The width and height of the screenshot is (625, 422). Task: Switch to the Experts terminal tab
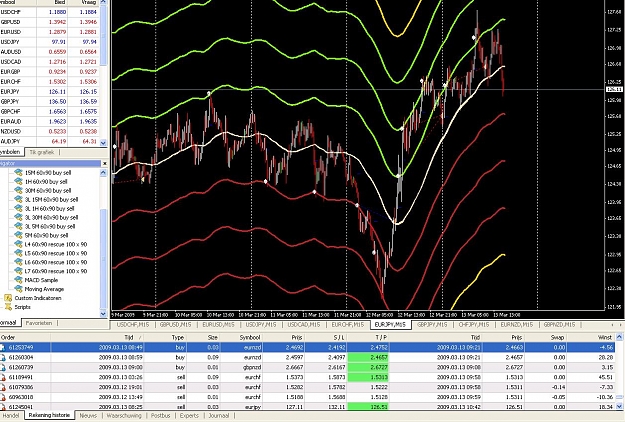click(x=189, y=416)
